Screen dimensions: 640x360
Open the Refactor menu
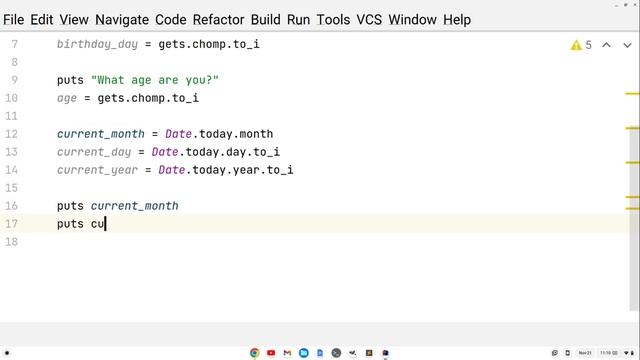218,20
